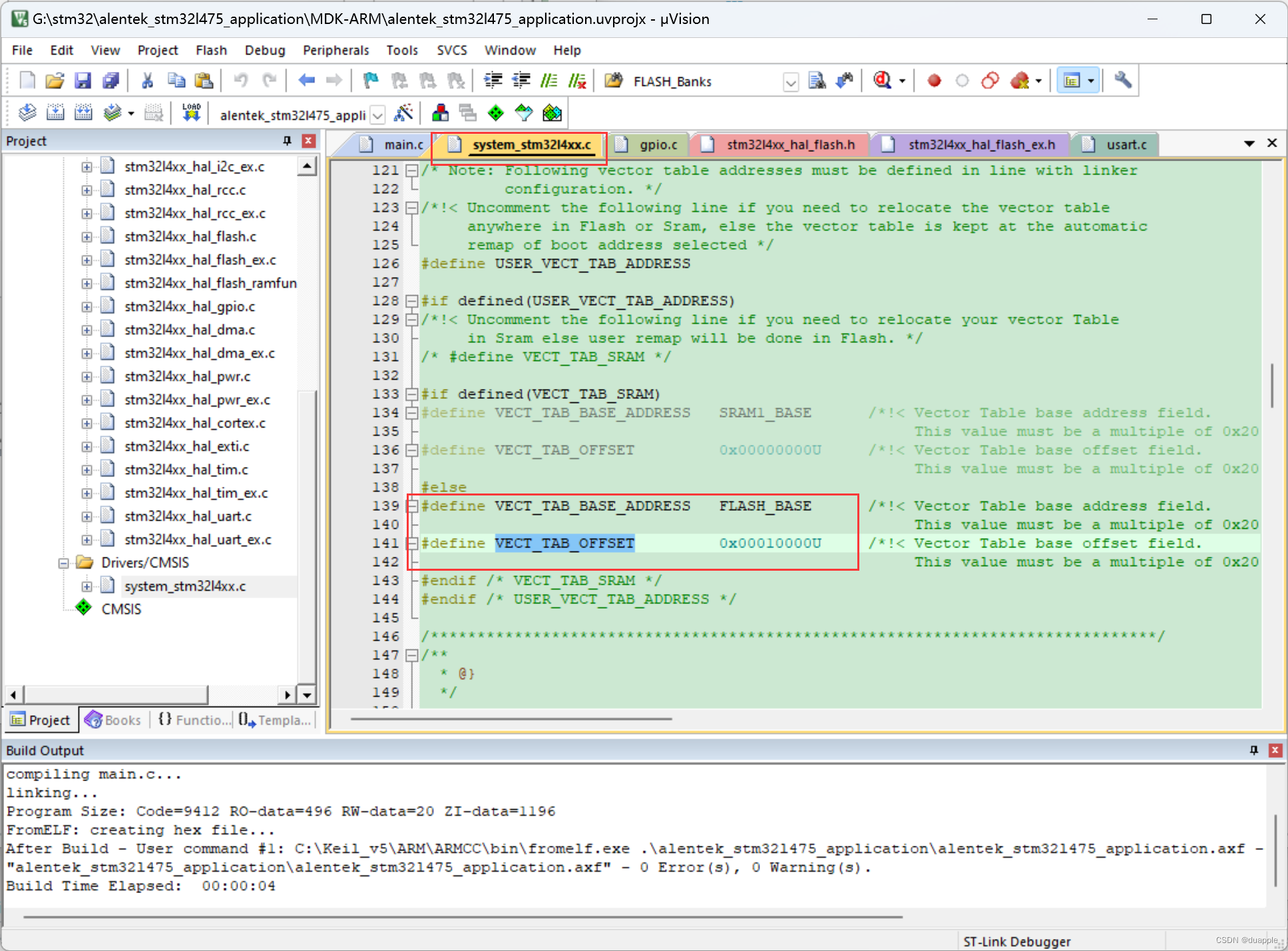Click the Save All toolbar icon
The width and height of the screenshot is (1288, 951).
(110, 81)
